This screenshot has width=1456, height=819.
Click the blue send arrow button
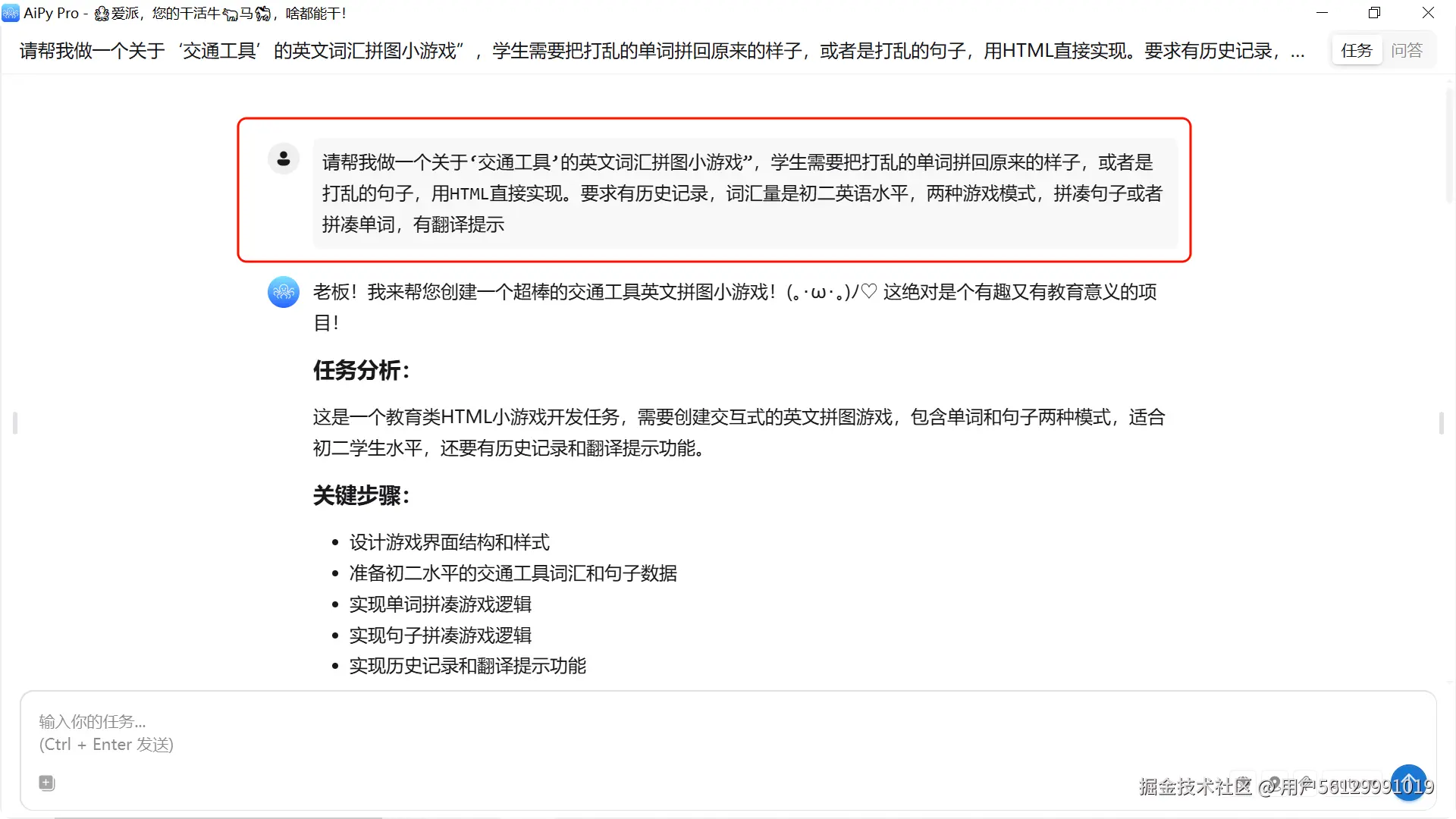(1408, 782)
